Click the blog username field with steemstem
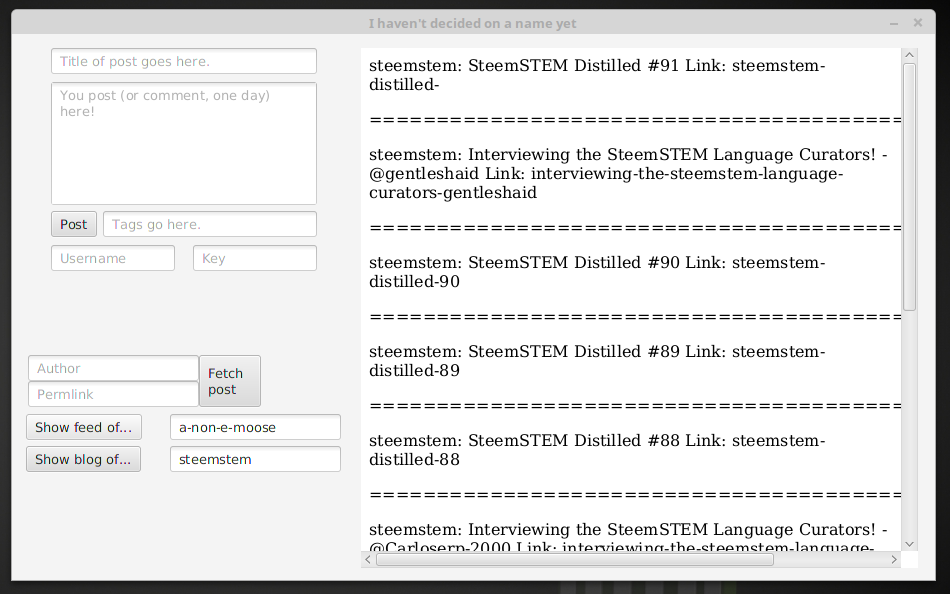Image resolution: width=950 pixels, height=594 pixels. [255, 459]
